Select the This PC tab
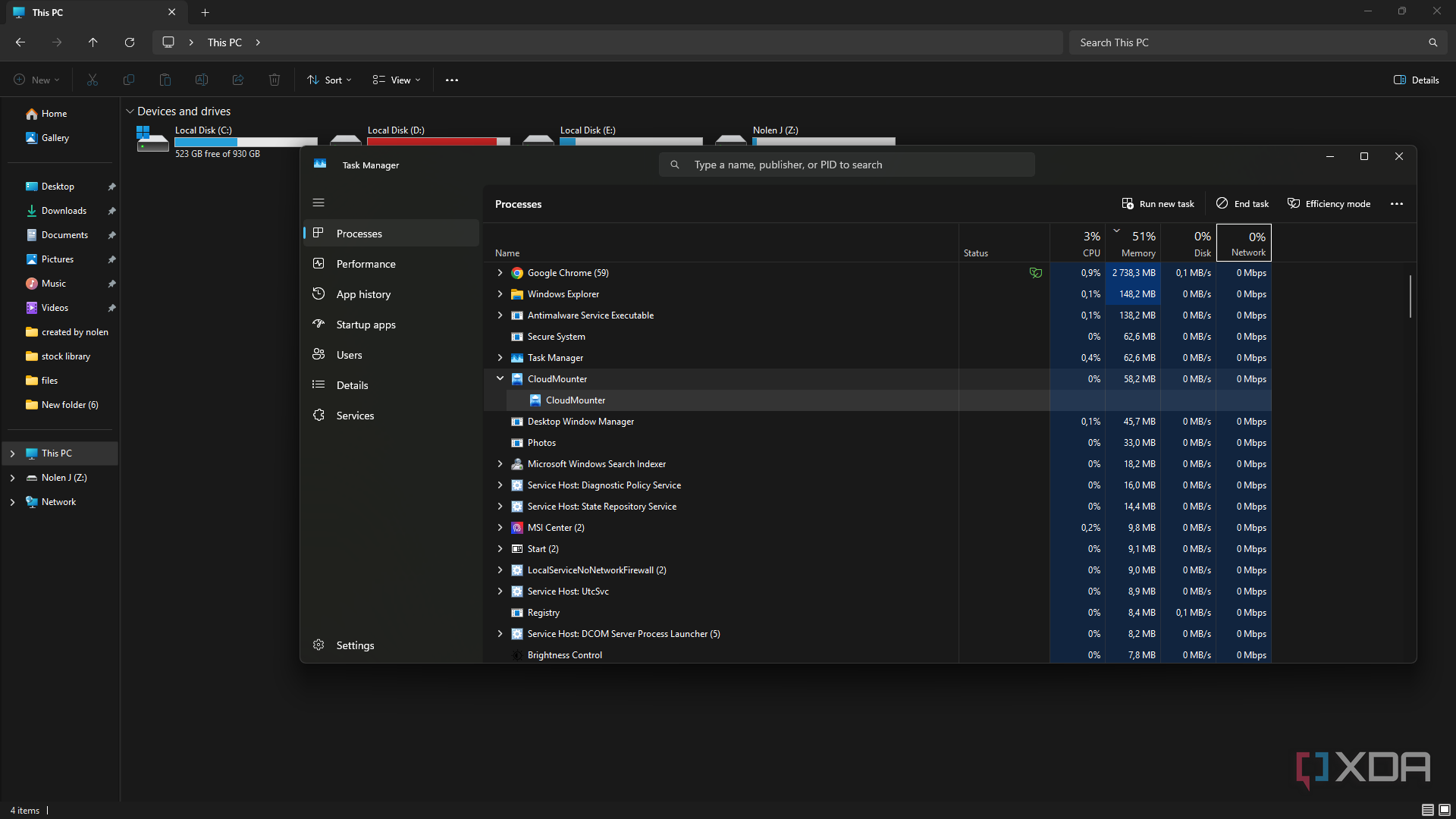The height and width of the screenshot is (819, 1456). (x=83, y=12)
